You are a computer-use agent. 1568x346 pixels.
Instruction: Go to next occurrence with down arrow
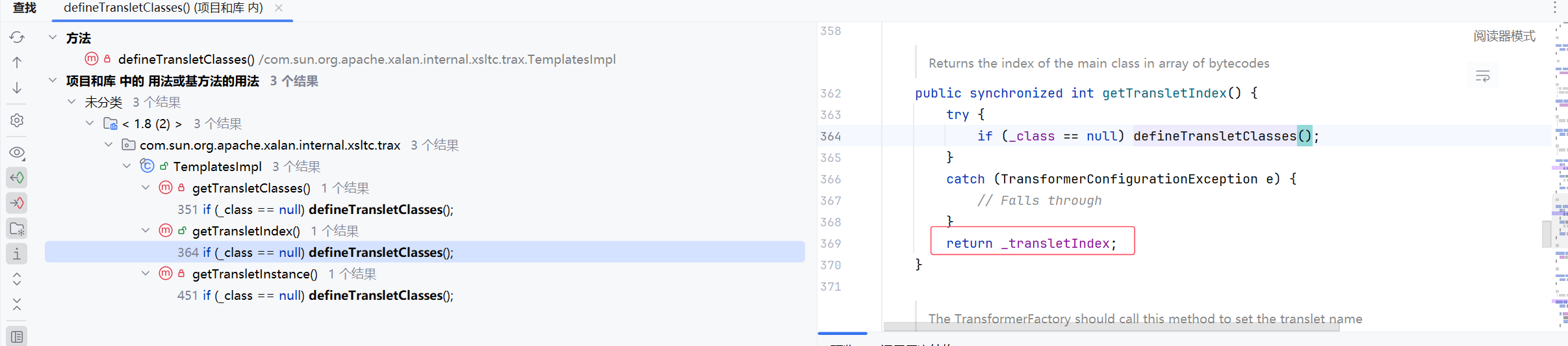tap(17, 88)
